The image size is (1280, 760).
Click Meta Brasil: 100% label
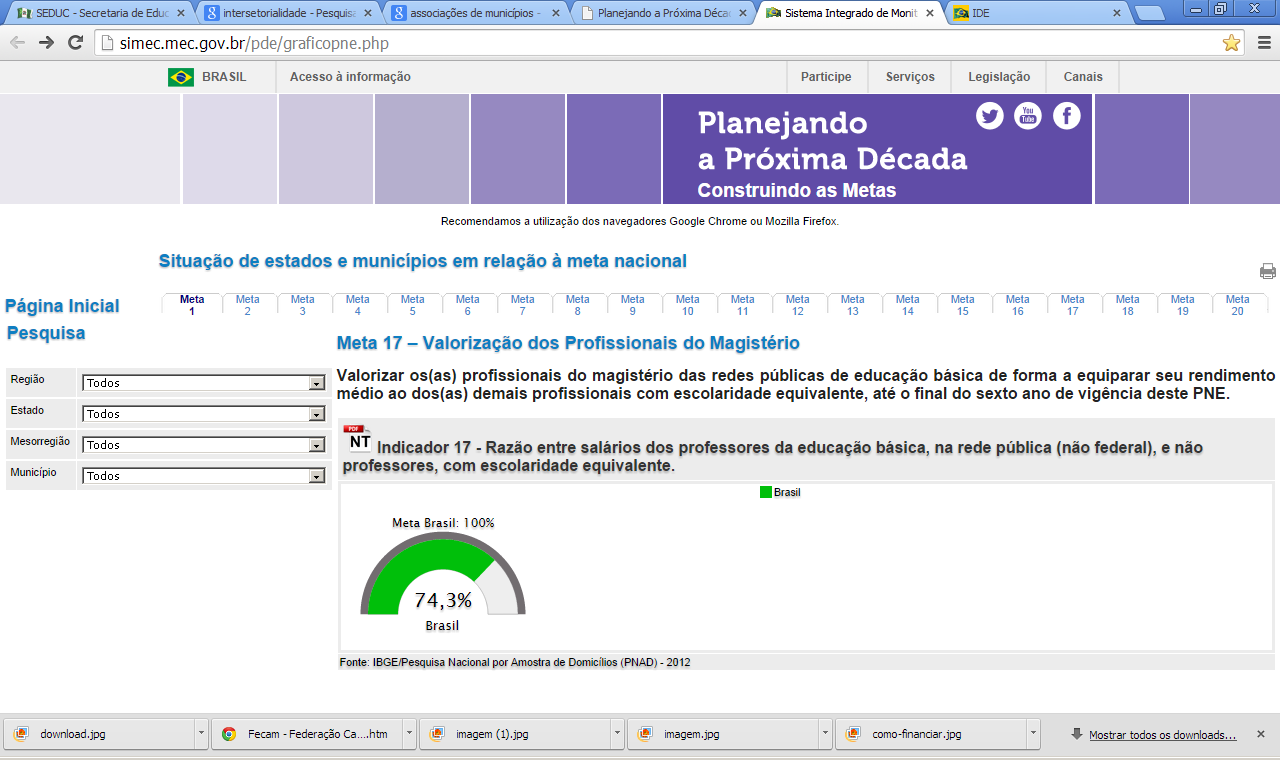(x=443, y=523)
